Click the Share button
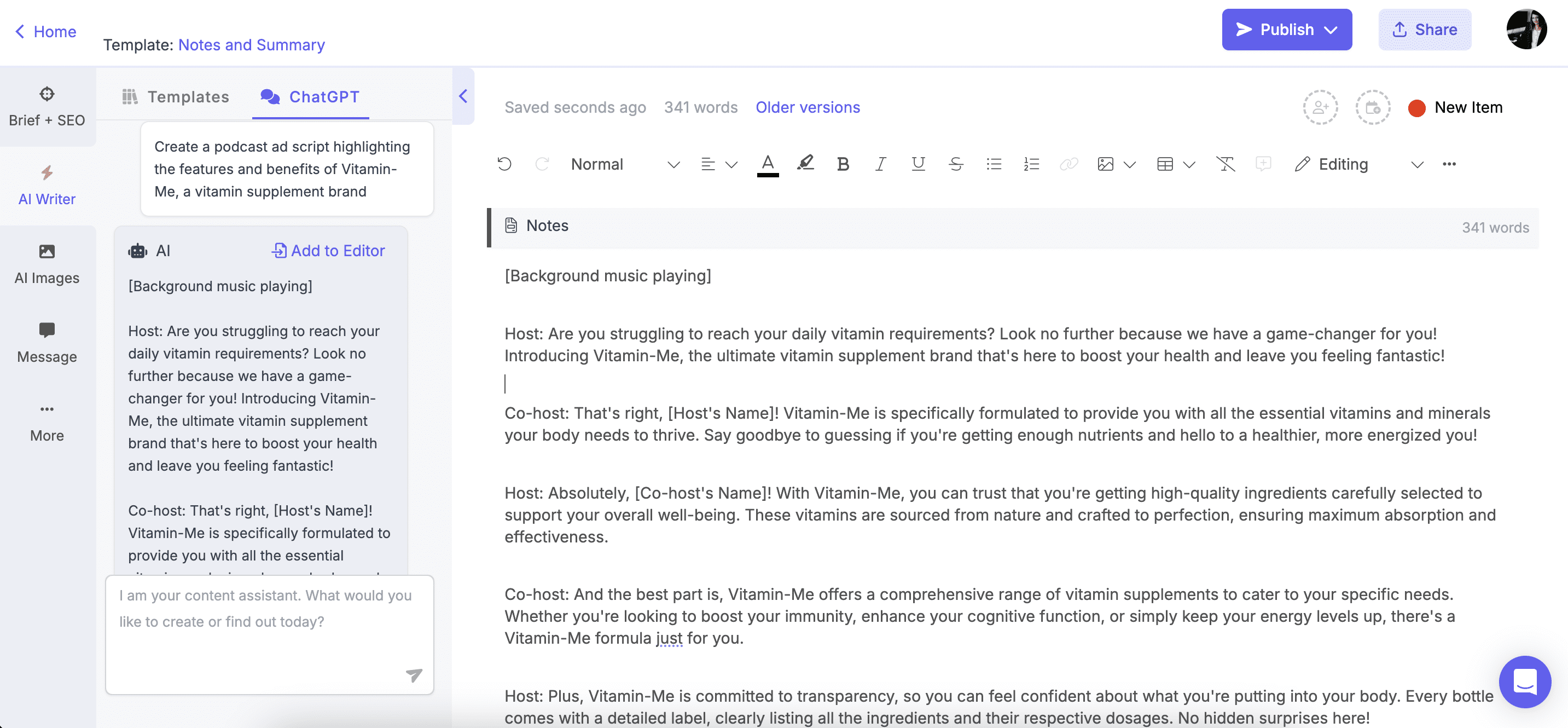 coord(1424,29)
